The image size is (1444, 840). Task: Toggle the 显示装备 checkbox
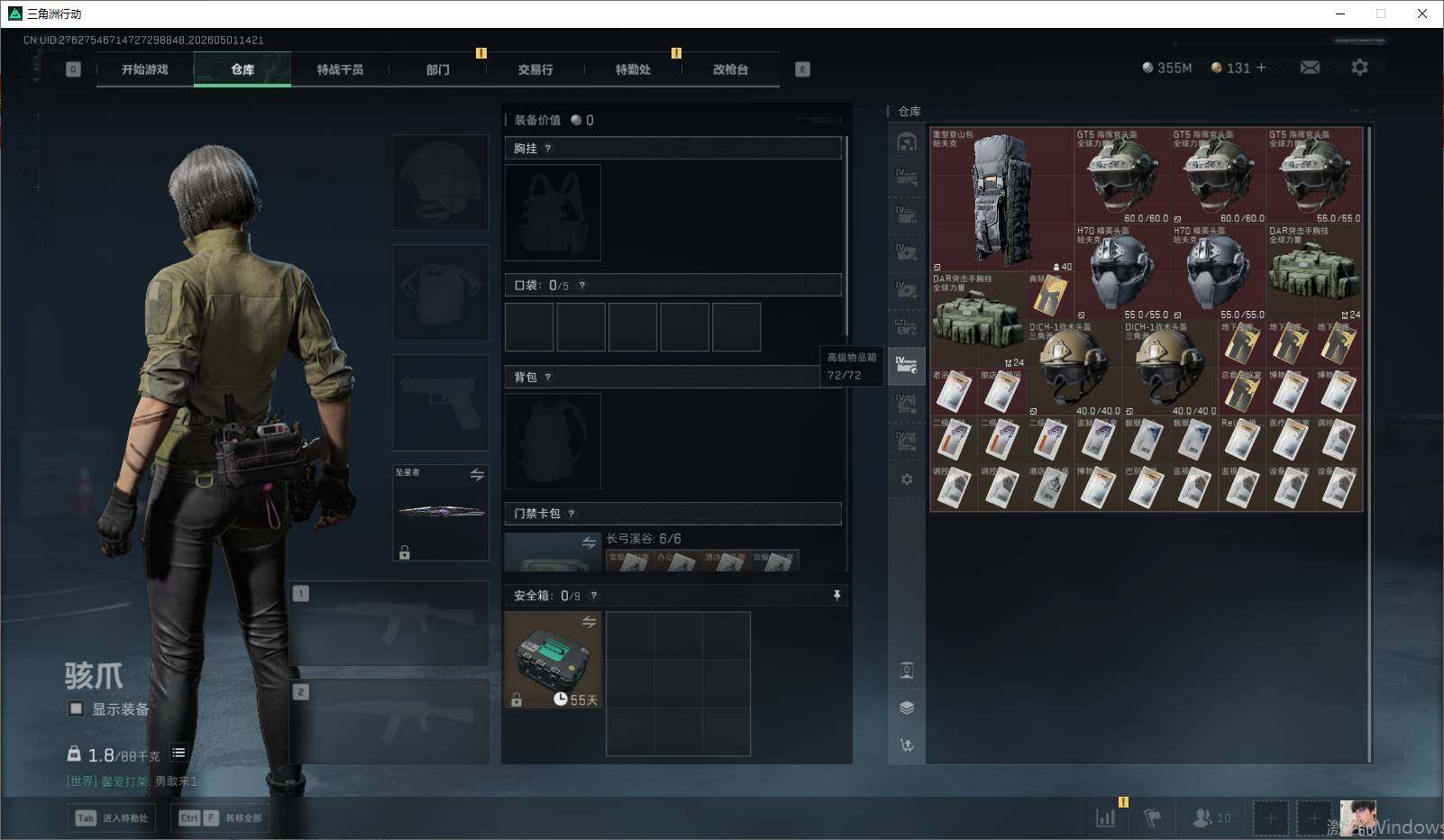(76, 708)
